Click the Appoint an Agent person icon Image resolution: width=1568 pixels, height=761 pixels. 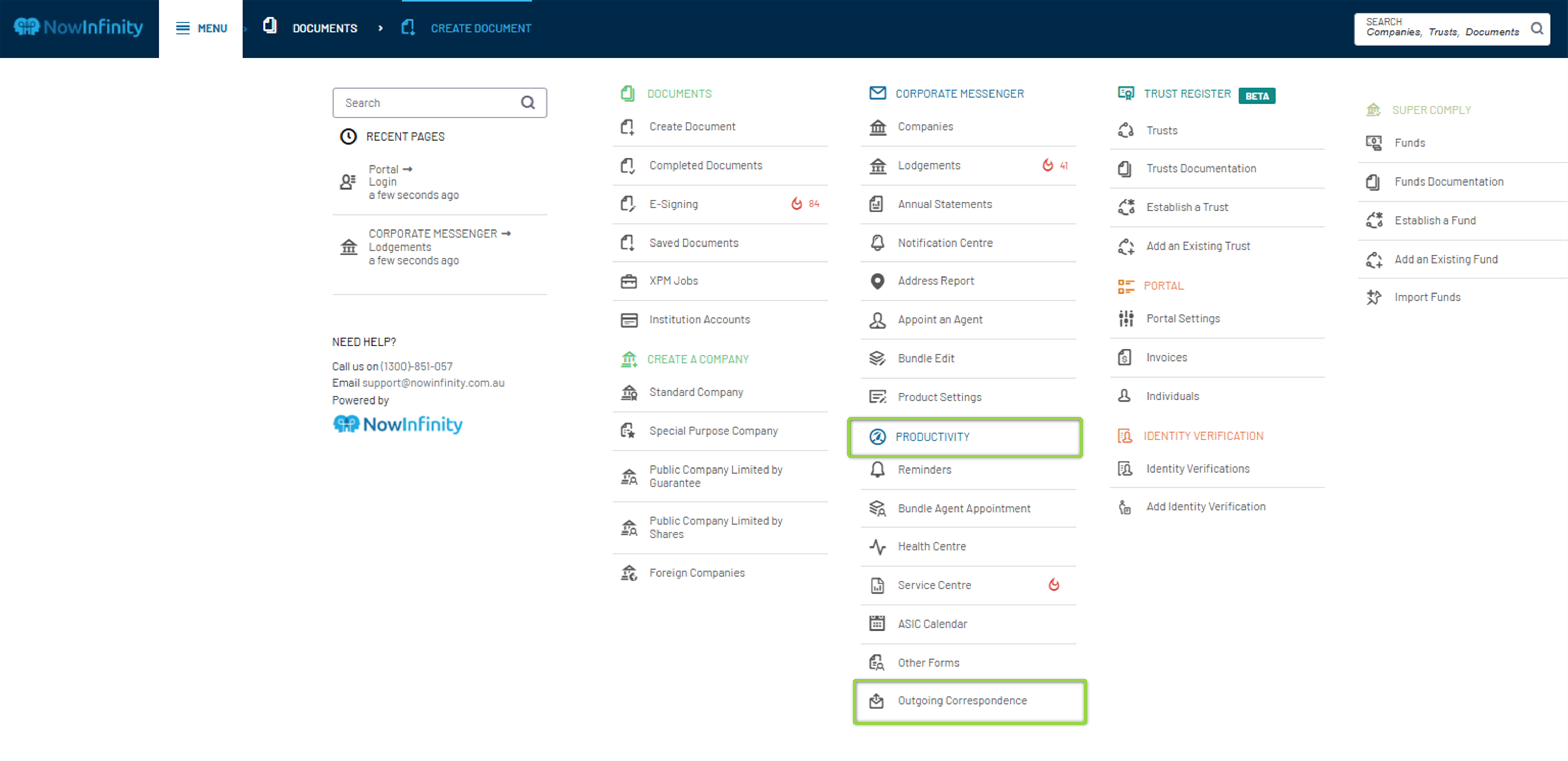[877, 320]
